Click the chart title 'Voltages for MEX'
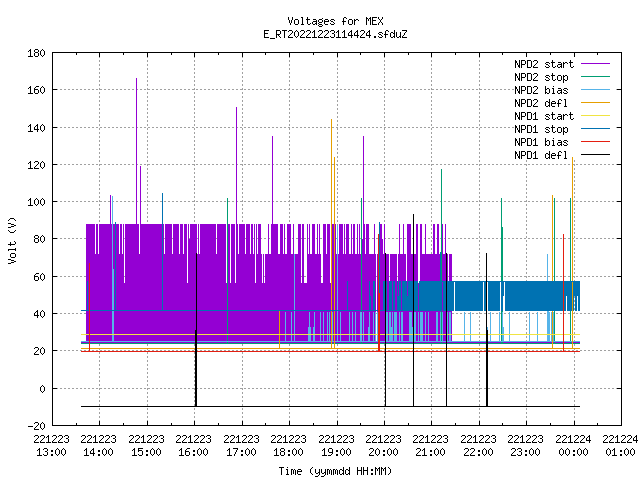Viewport: 640px width, 480px height. click(x=335, y=21)
